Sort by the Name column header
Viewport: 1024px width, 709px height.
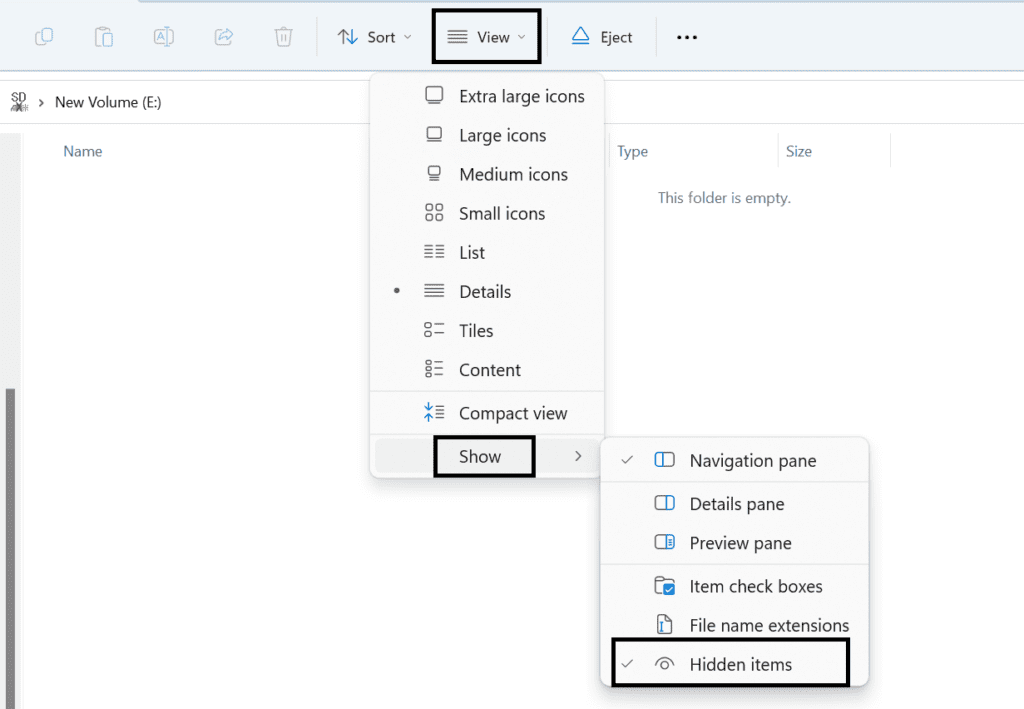click(83, 152)
